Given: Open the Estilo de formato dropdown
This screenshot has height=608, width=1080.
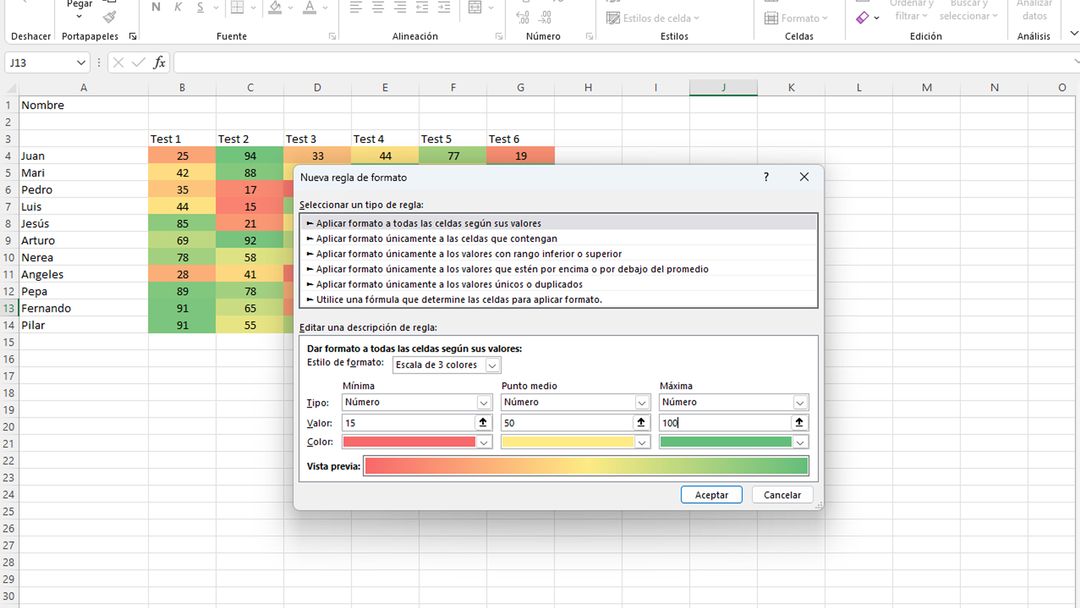Looking at the screenshot, I should tap(446, 365).
